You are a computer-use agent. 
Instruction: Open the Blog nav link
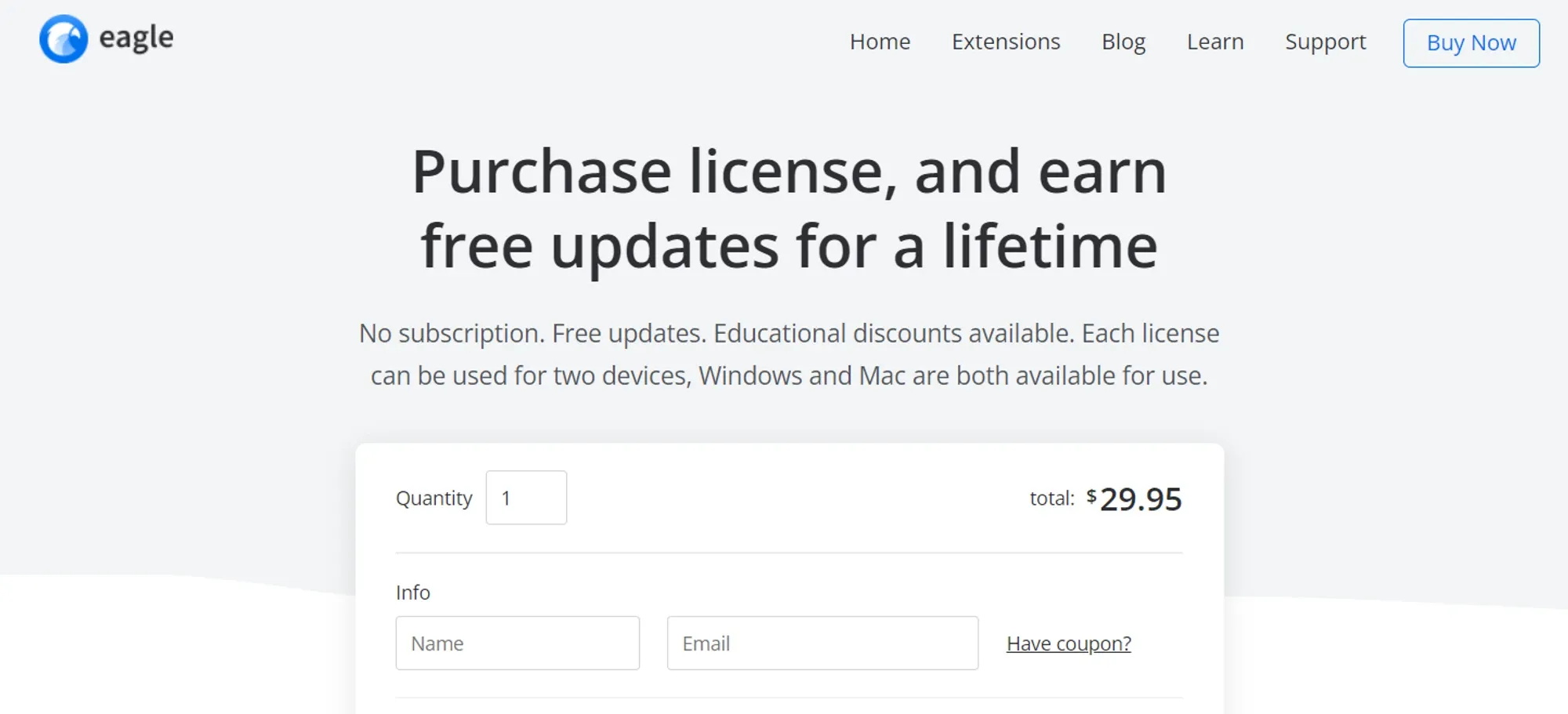[1123, 42]
